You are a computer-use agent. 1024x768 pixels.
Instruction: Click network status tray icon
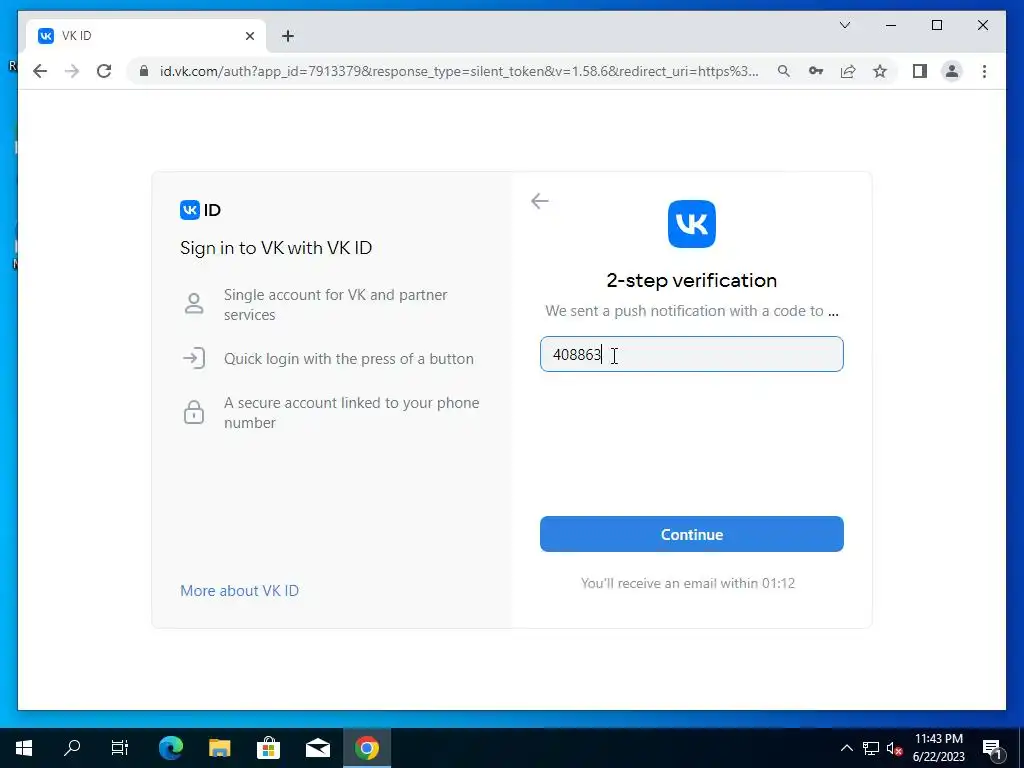click(x=871, y=748)
